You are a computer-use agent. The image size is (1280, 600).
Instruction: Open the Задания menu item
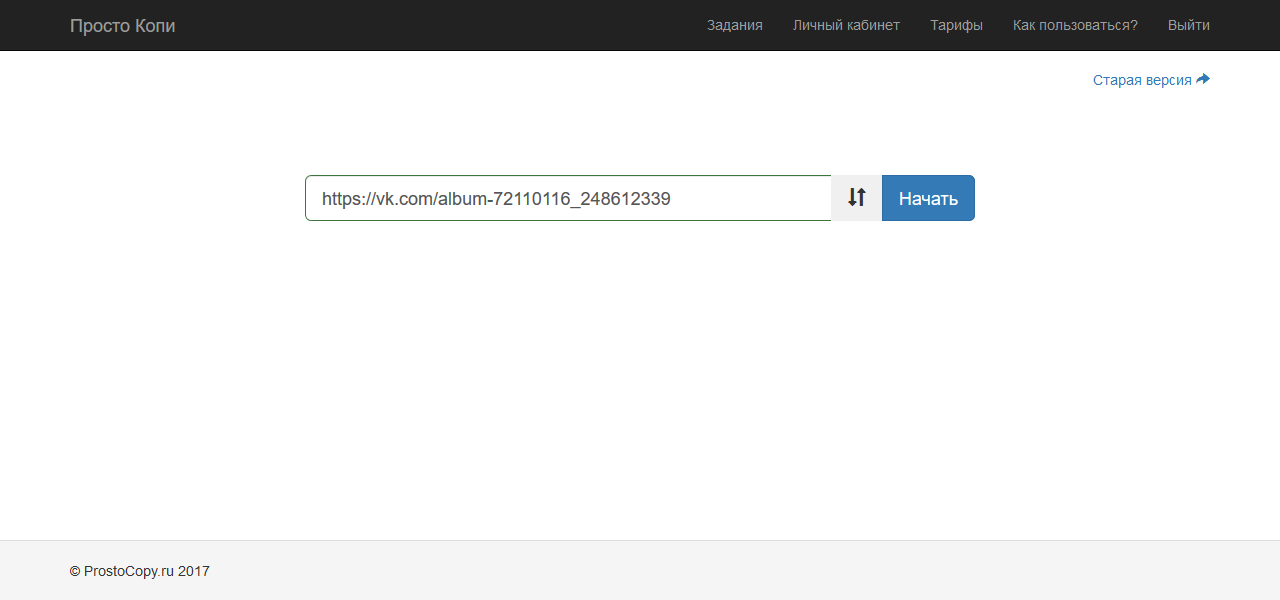[x=734, y=25]
